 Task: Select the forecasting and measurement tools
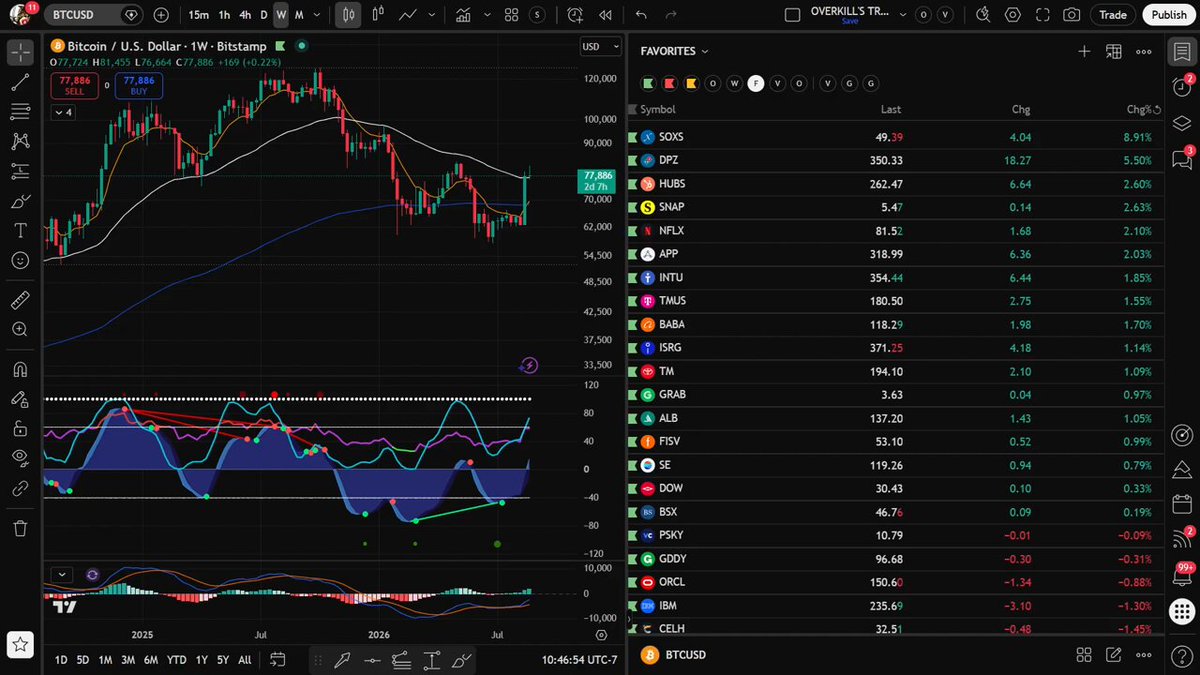(x=21, y=171)
